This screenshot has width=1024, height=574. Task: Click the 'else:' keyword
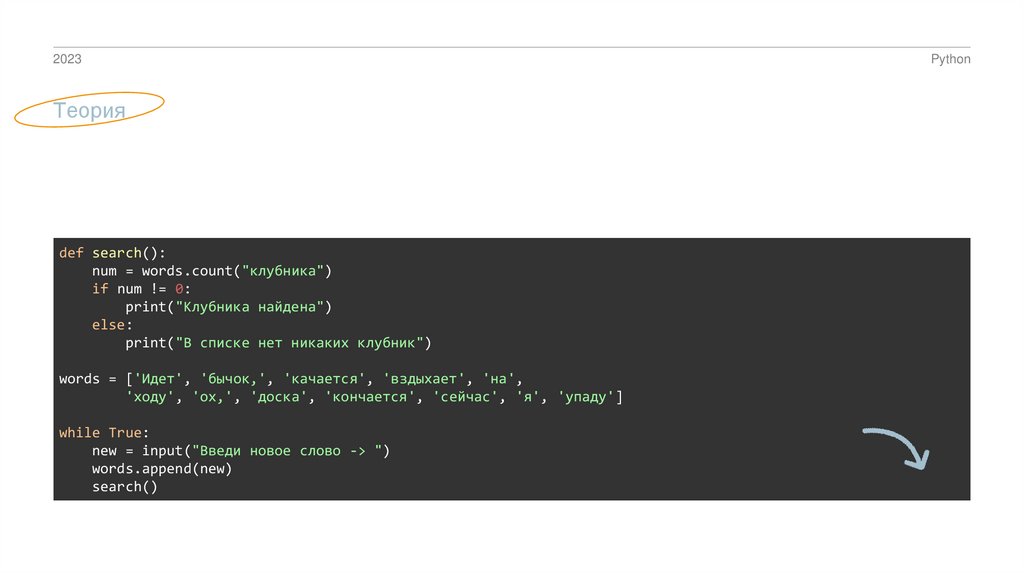(x=112, y=325)
